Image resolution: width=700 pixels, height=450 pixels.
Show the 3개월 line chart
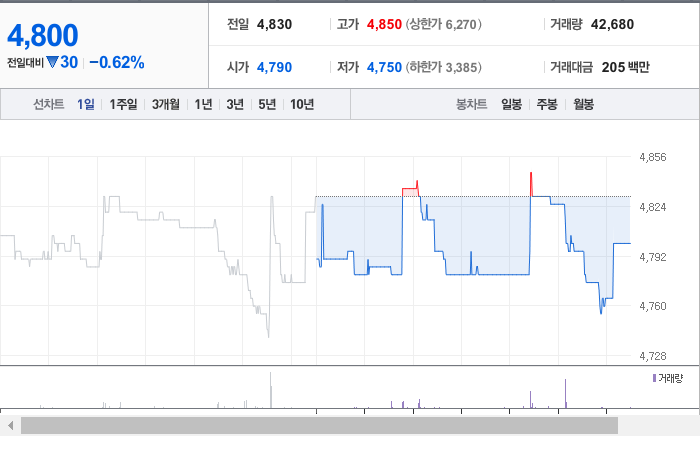pos(166,104)
